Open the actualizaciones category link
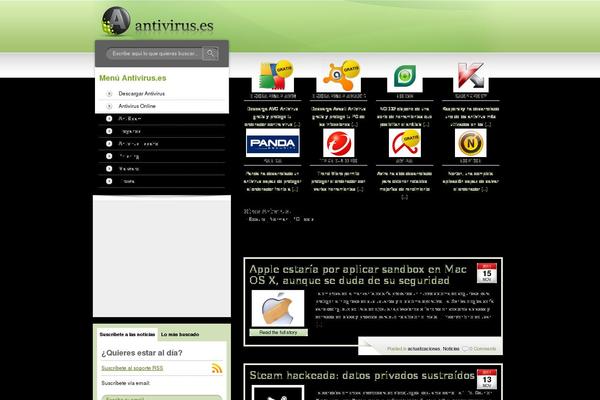600x400 pixels. (424, 349)
